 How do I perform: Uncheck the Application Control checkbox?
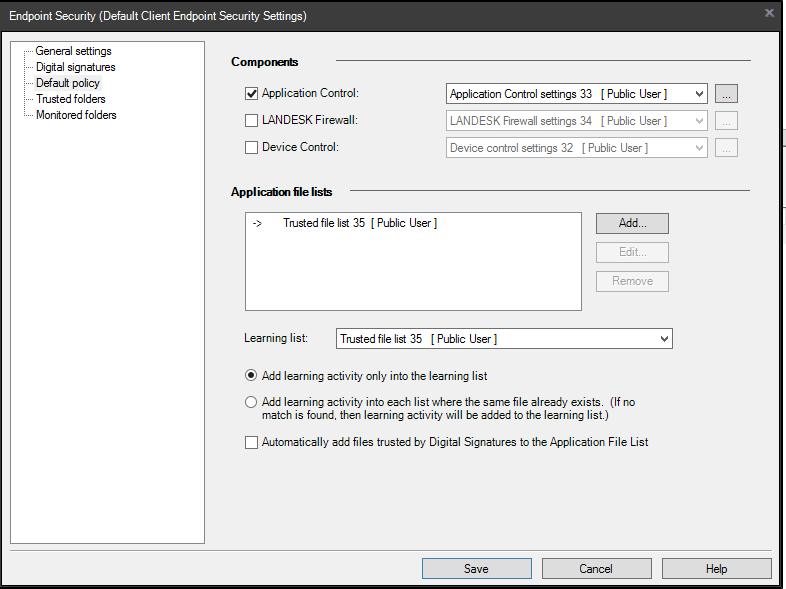(252, 94)
